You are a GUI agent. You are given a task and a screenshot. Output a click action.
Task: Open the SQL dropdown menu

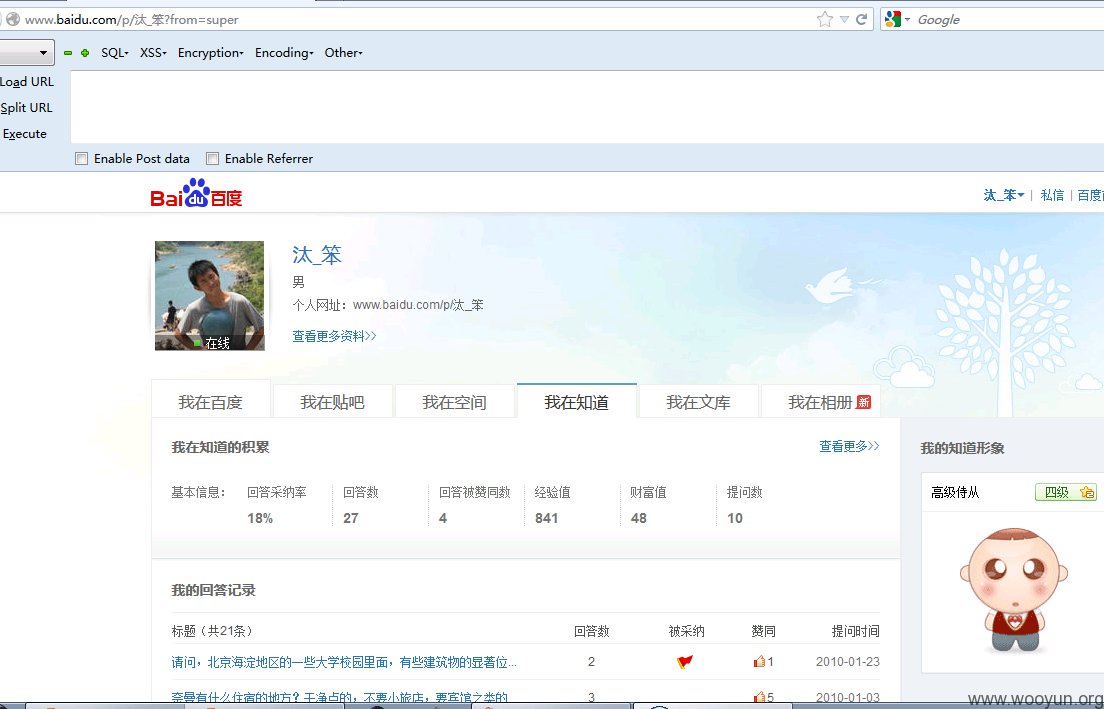coord(115,53)
